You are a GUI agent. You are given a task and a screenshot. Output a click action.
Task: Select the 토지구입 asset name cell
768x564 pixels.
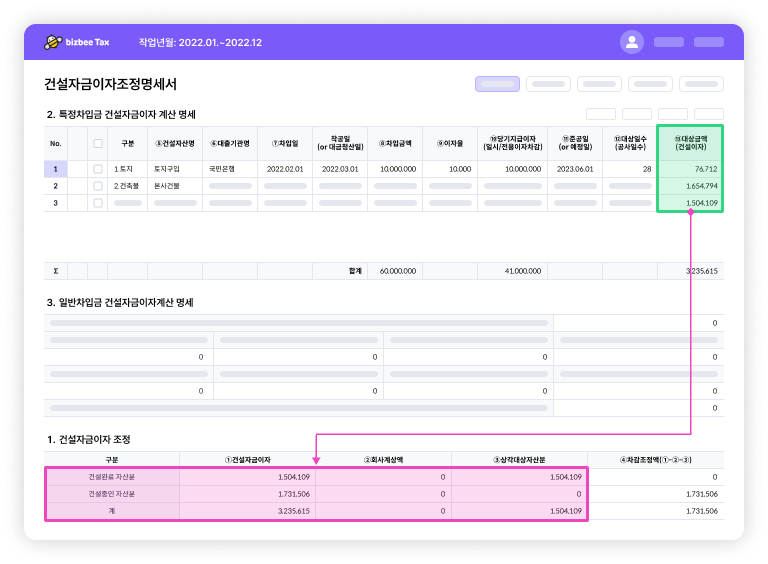tap(167, 169)
